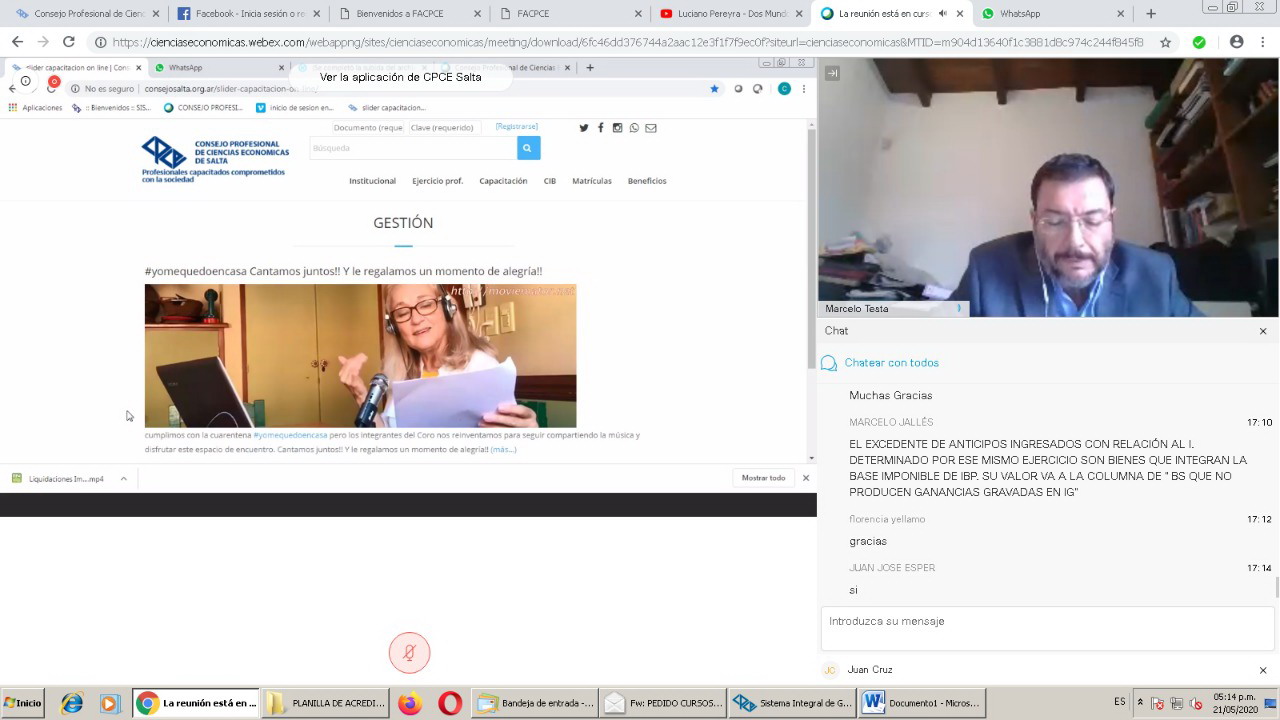Go back in the outer Chrome window
Image resolution: width=1280 pixels, height=720 pixels.
(x=17, y=42)
